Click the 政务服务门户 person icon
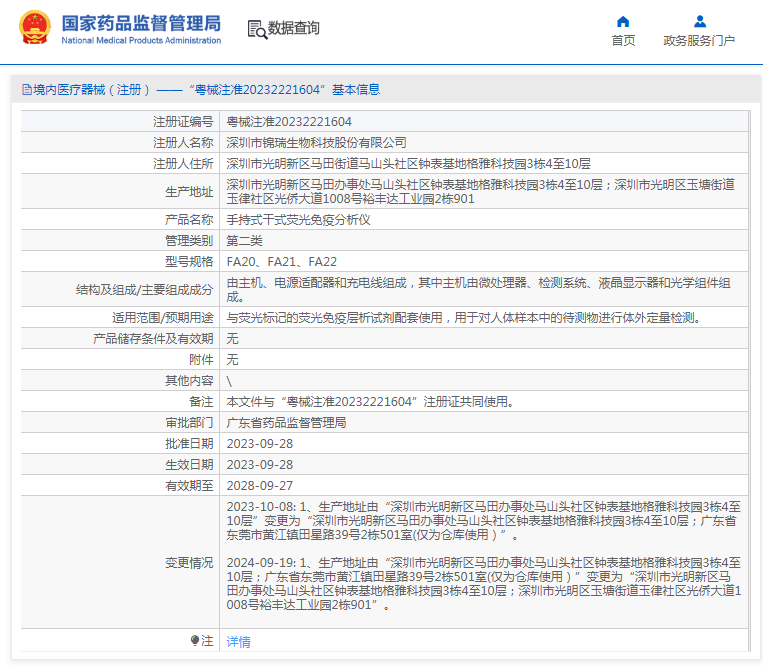 point(699,21)
